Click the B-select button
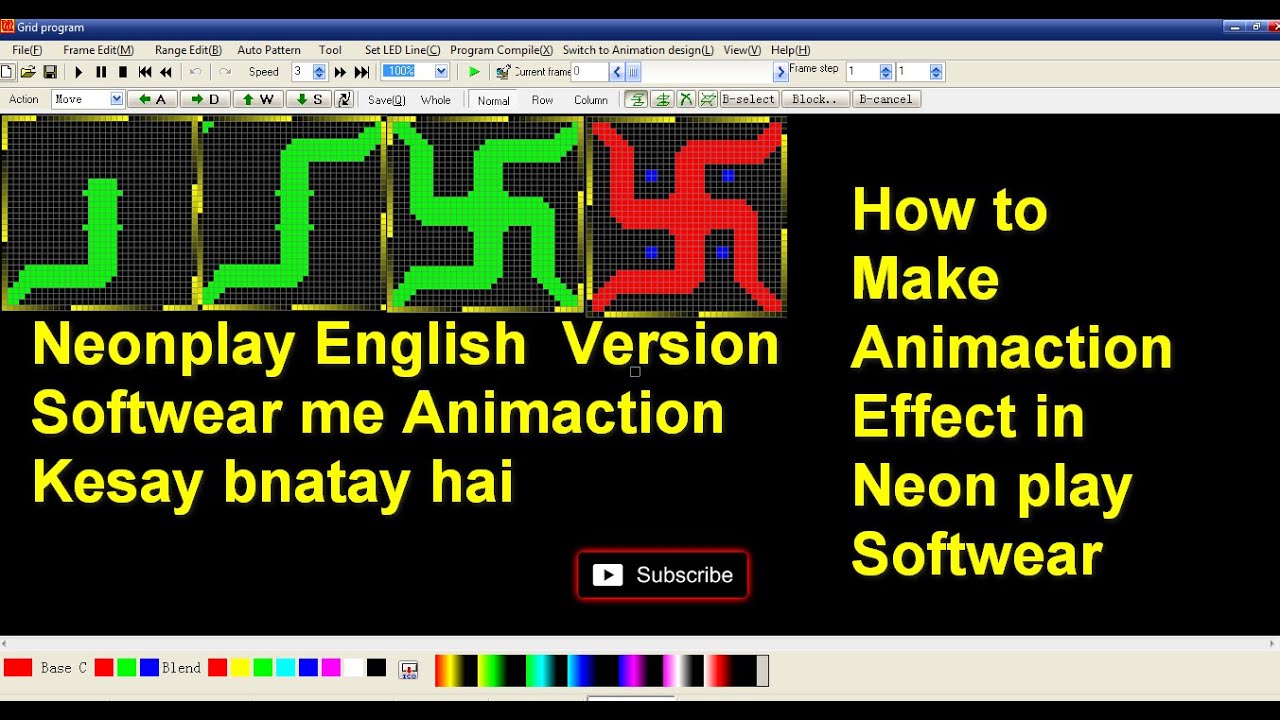 click(749, 99)
